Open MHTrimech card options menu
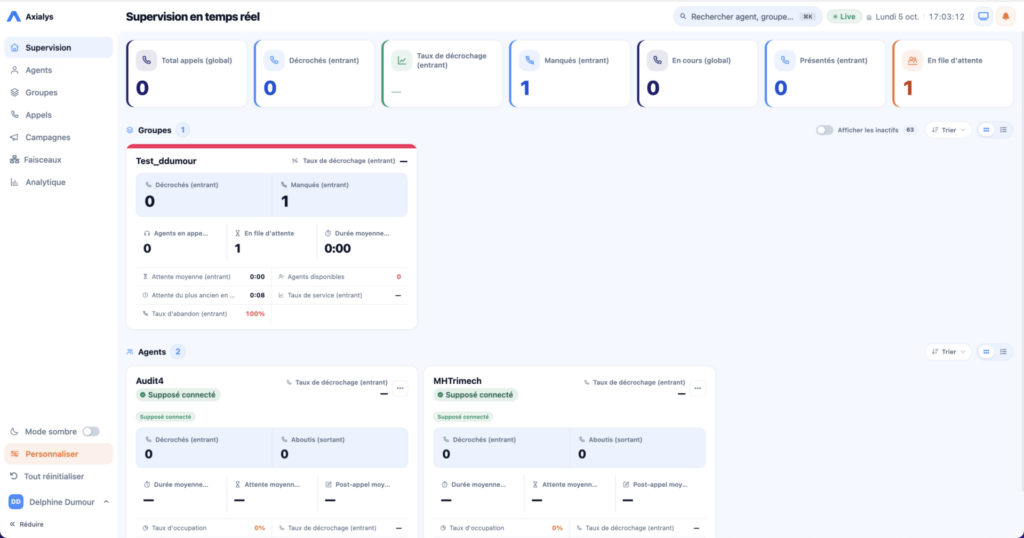 point(697,388)
